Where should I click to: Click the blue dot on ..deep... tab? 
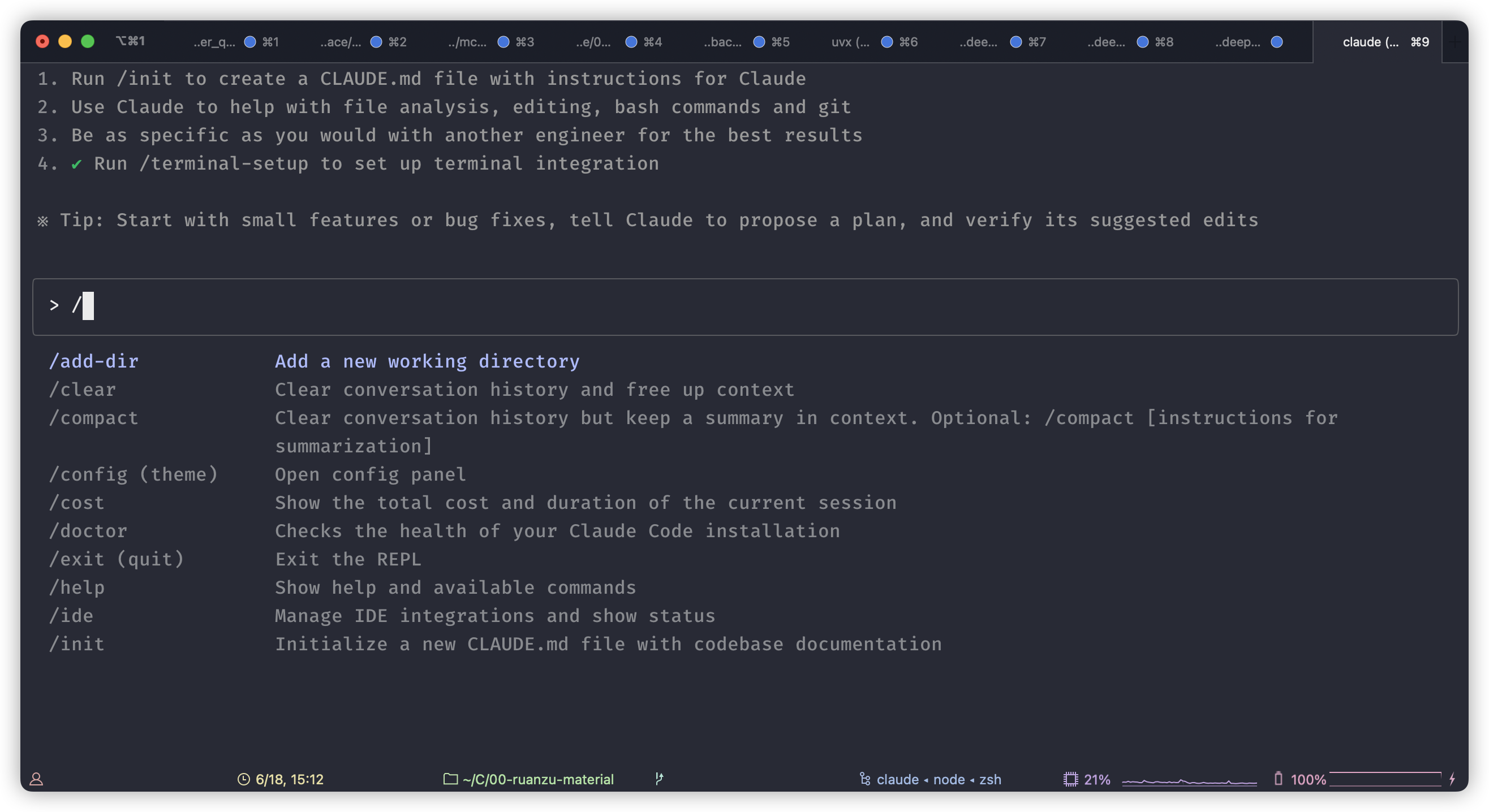tap(1277, 42)
